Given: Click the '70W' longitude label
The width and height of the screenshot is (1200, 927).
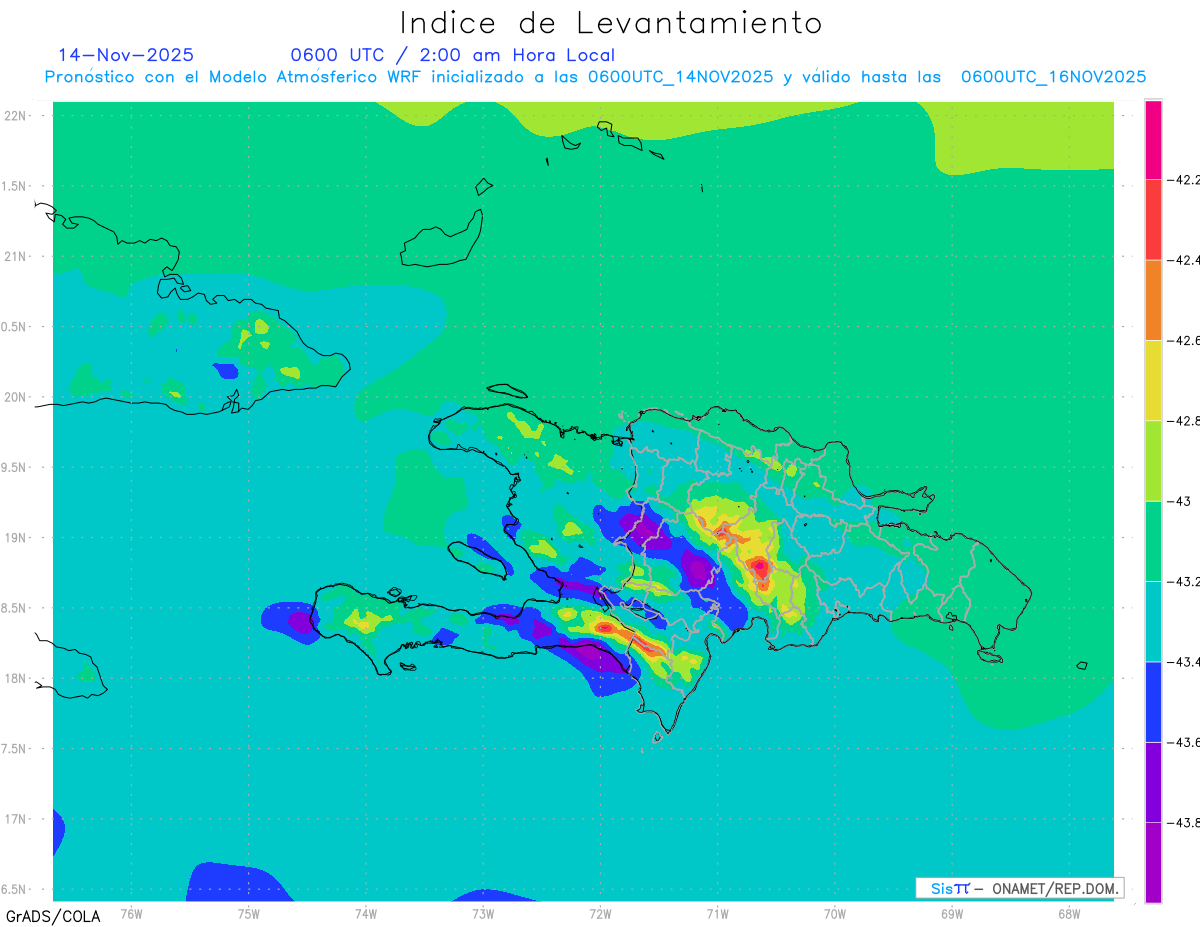Looking at the screenshot, I should pos(835,913).
